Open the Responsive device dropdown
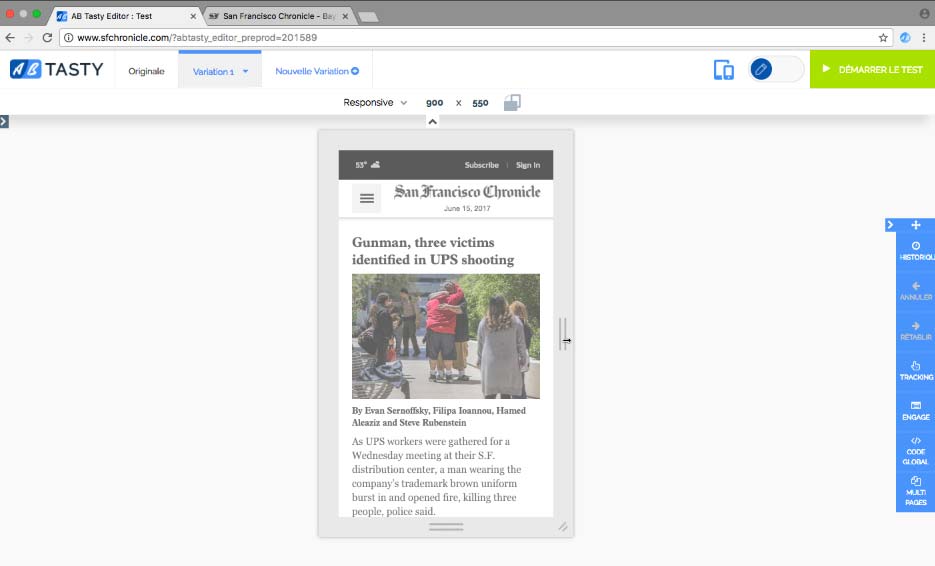Image resolution: width=935 pixels, height=566 pixels. click(x=375, y=103)
